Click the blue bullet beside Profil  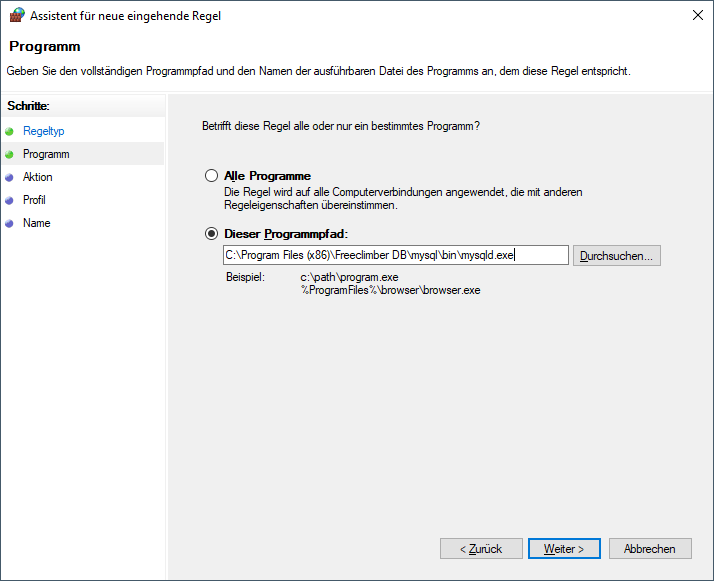10,200
